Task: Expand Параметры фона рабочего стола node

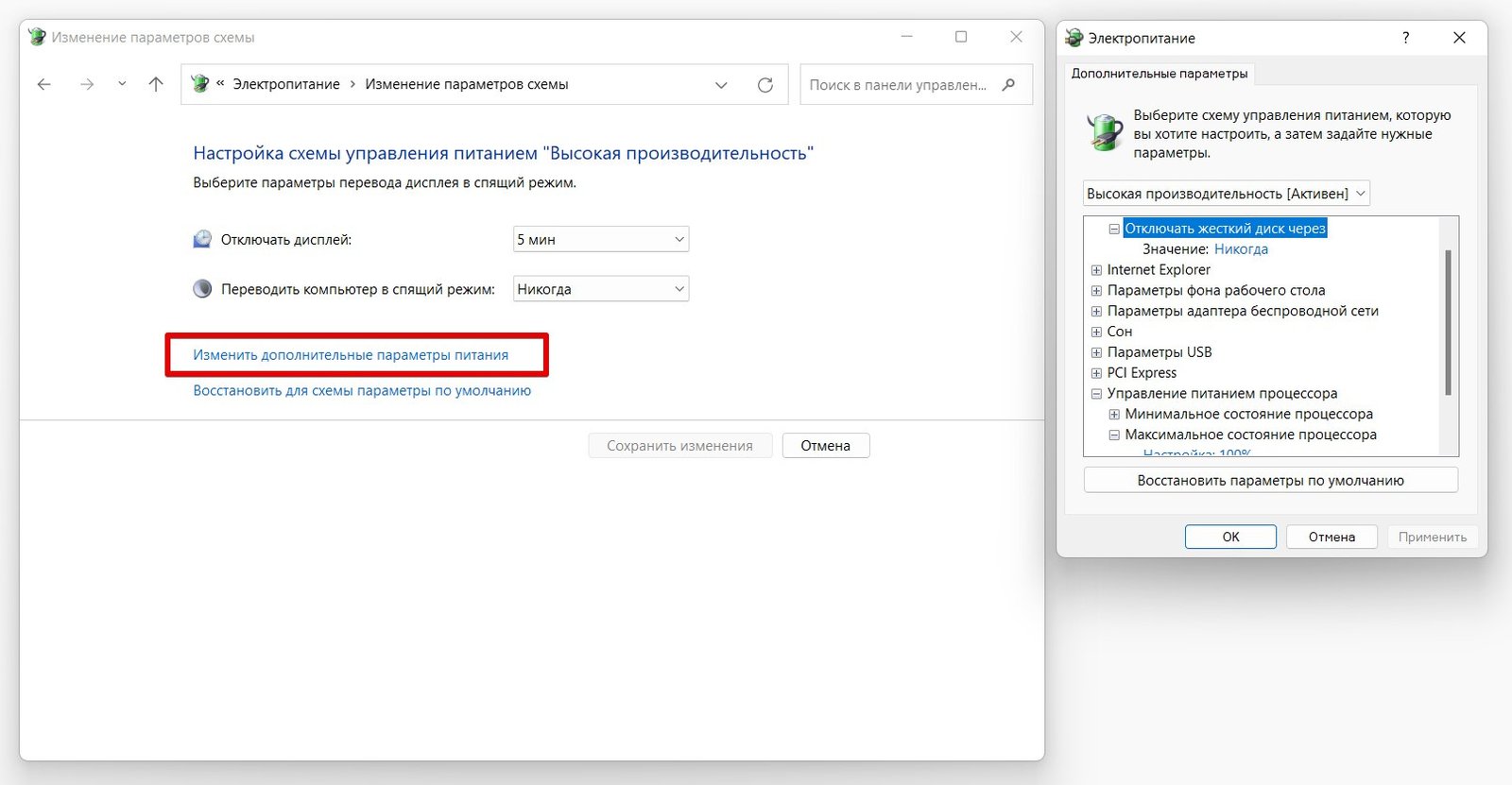Action: [x=1096, y=291]
